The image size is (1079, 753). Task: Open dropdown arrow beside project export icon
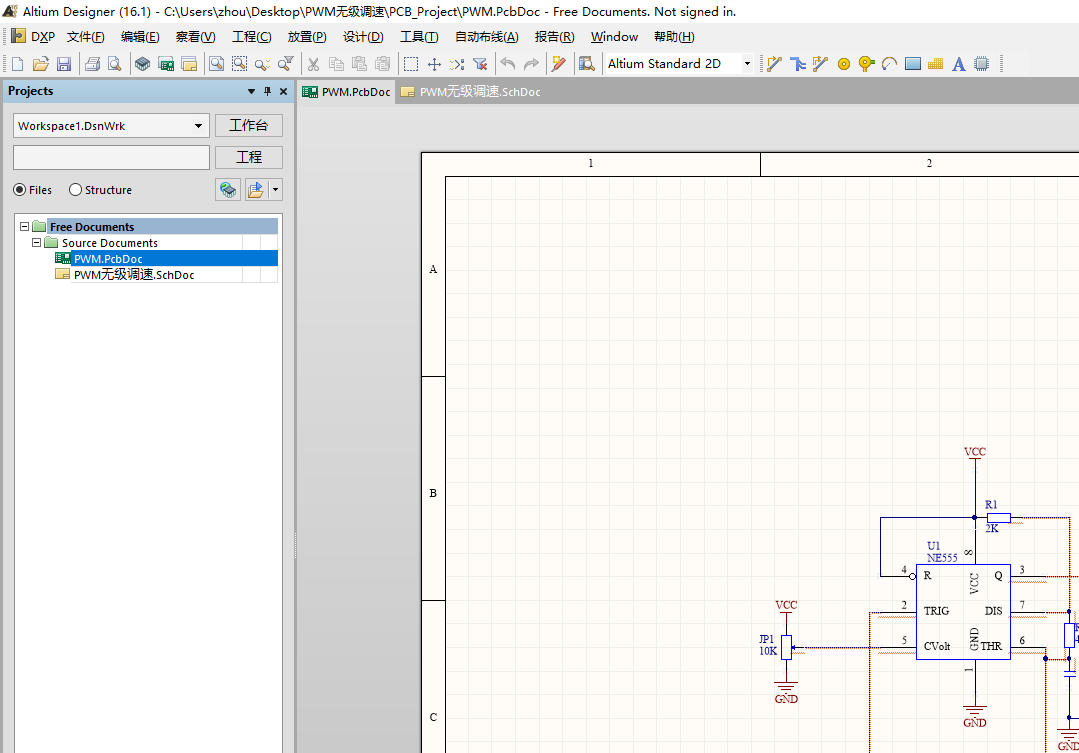point(276,189)
